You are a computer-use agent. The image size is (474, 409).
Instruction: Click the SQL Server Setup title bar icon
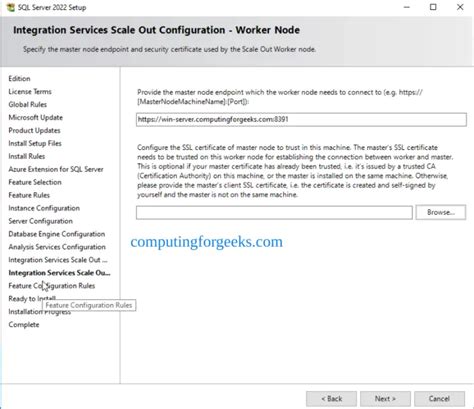point(11,7)
